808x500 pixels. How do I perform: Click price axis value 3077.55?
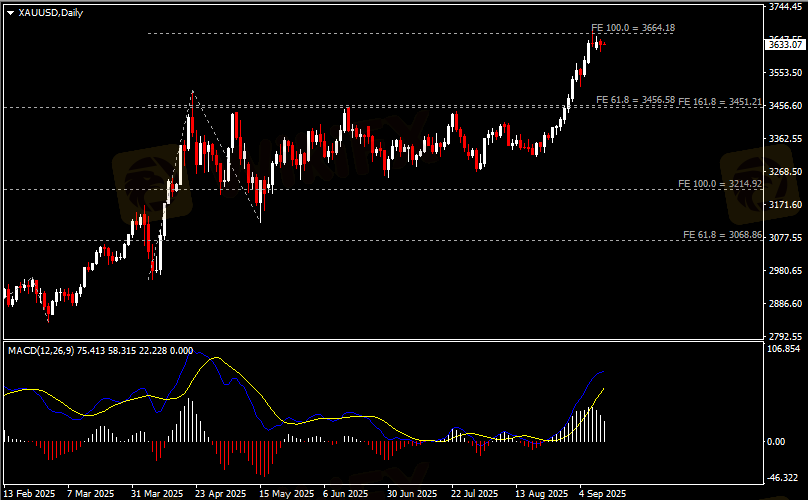point(785,238)
